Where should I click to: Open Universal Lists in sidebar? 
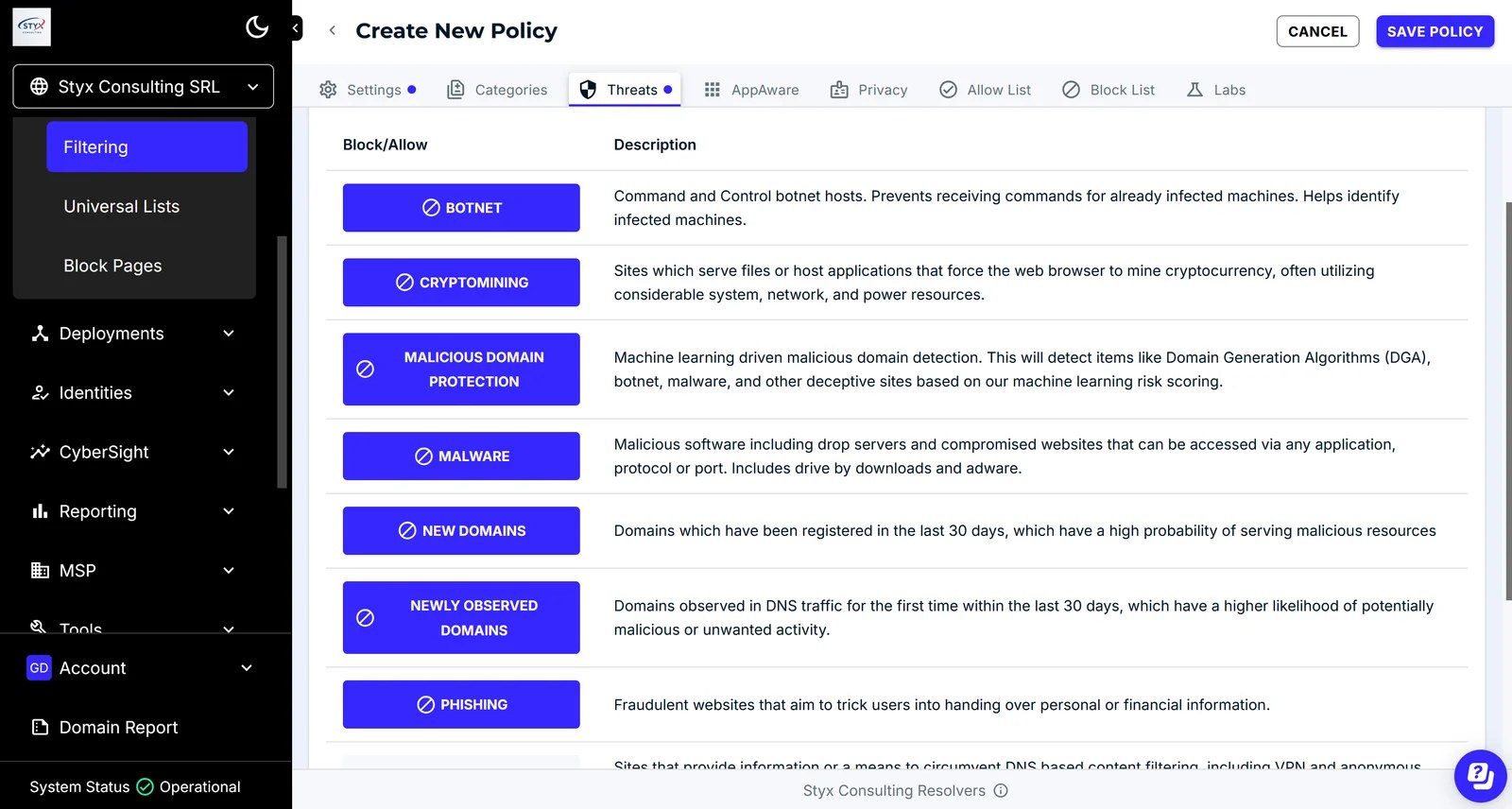tap(121, 206)
